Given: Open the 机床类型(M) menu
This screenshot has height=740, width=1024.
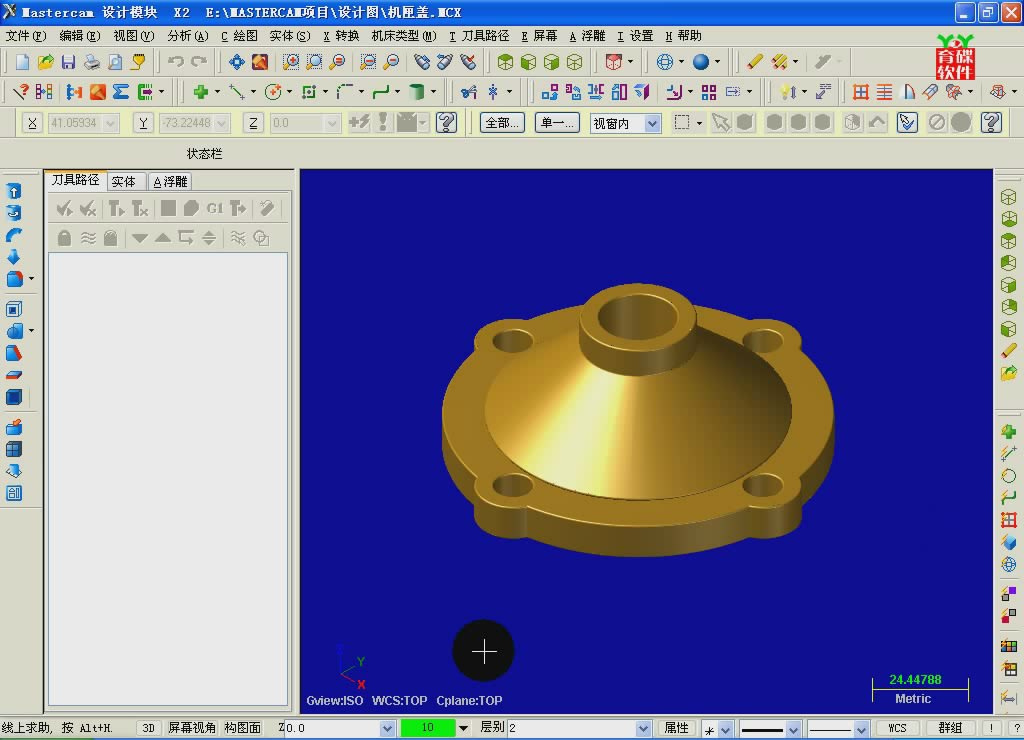Looking at the screenshot, I should pos(404,36).
